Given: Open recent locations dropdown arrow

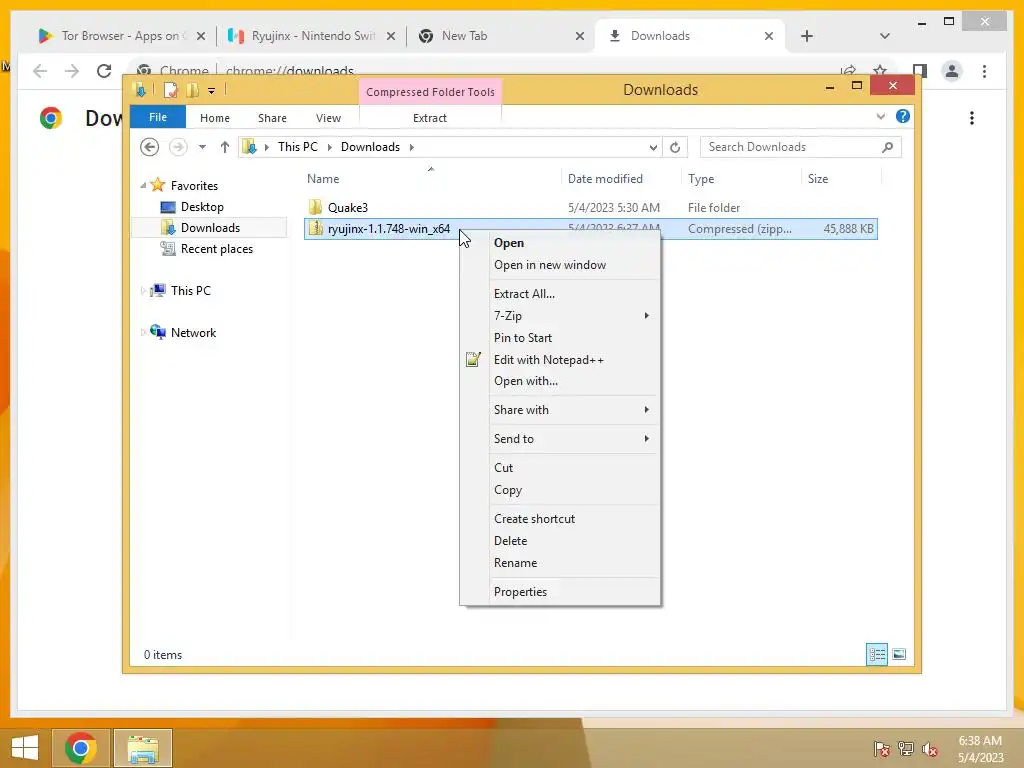Looking at the screenshot, I should [202, 147].
